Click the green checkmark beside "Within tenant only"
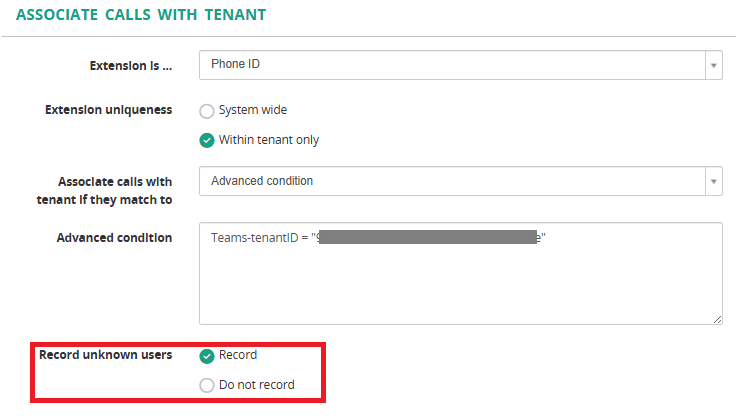Screen dimensions: 737x418 point(207,140)
